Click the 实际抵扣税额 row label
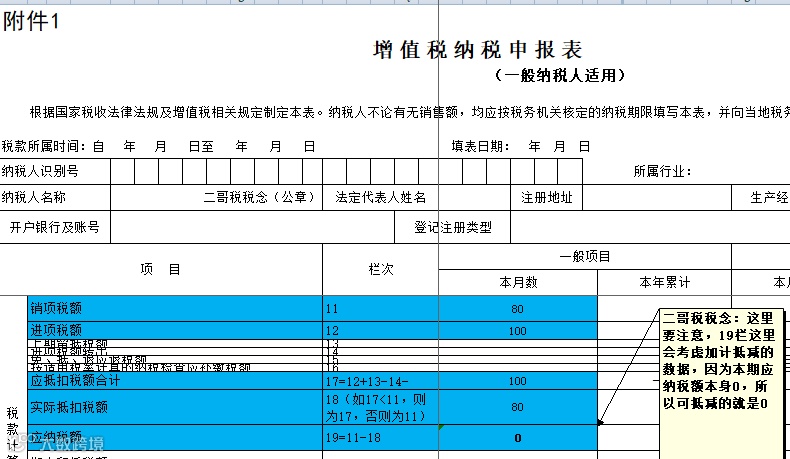This screenshot has width=790, height=459. (x=175, y=407)
